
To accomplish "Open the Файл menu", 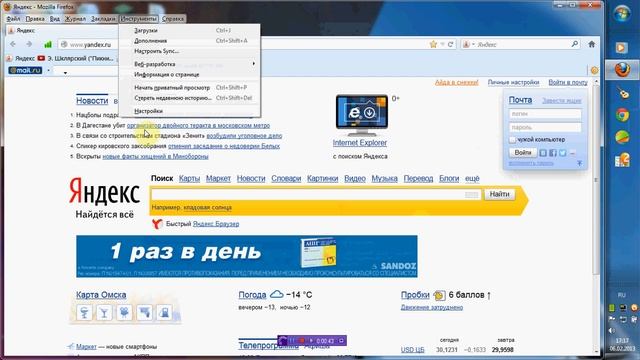I will [13, 19].
